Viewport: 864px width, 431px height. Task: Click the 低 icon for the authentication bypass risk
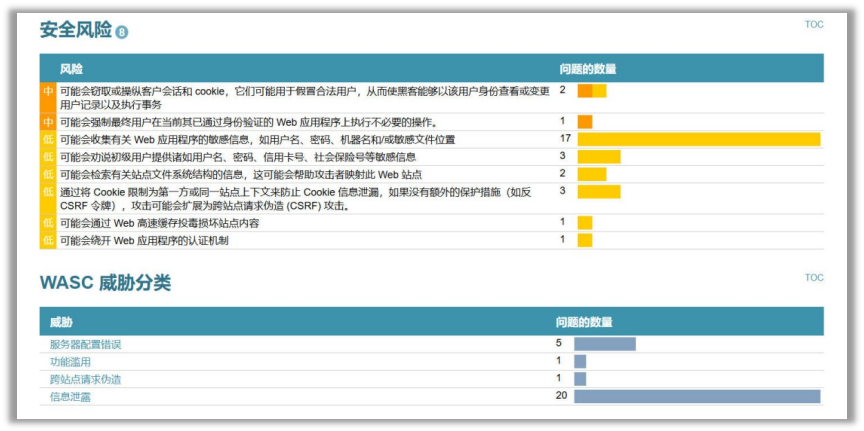[48, 240]
